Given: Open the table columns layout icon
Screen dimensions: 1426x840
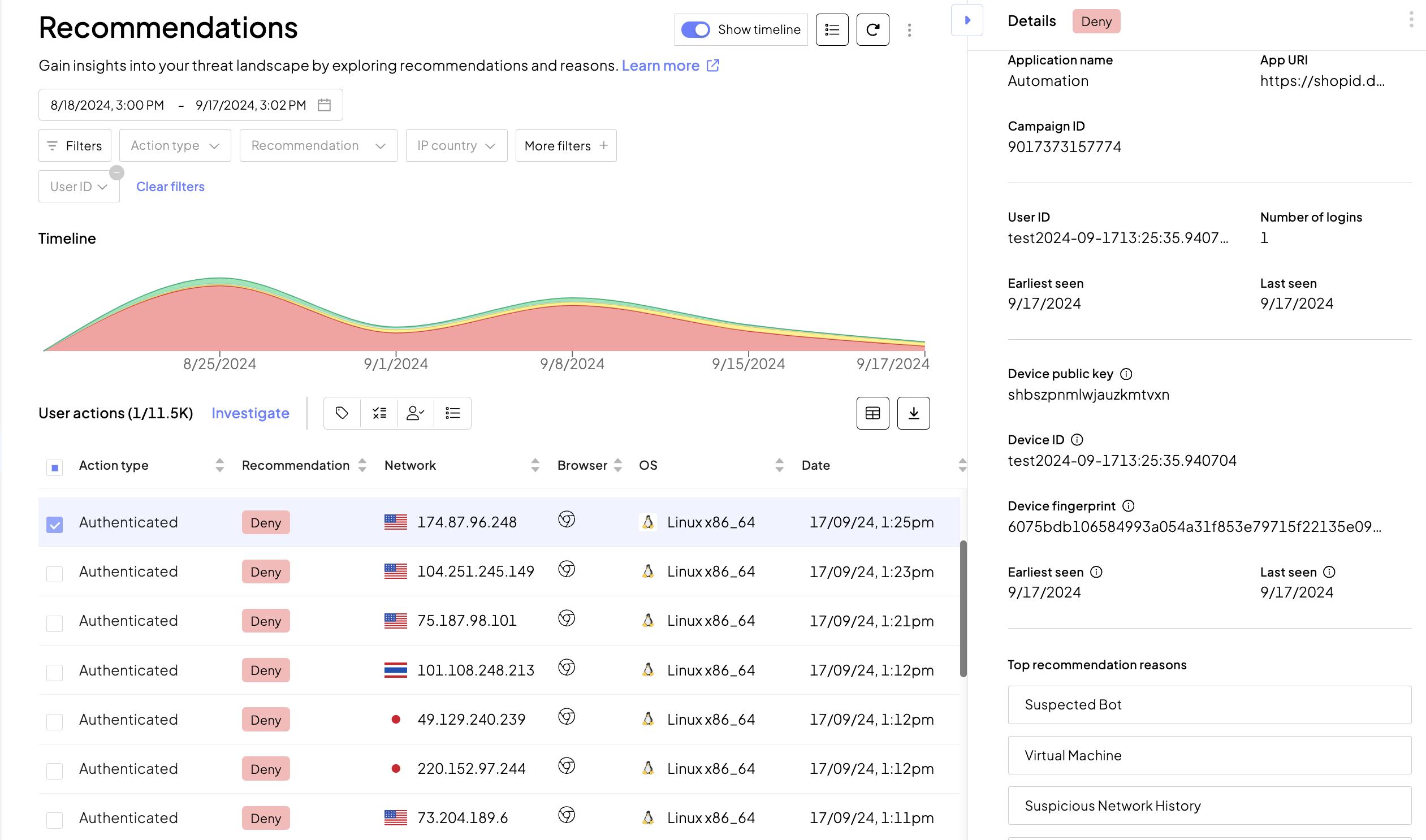Looking at the screenshot, I should point(872,413).
